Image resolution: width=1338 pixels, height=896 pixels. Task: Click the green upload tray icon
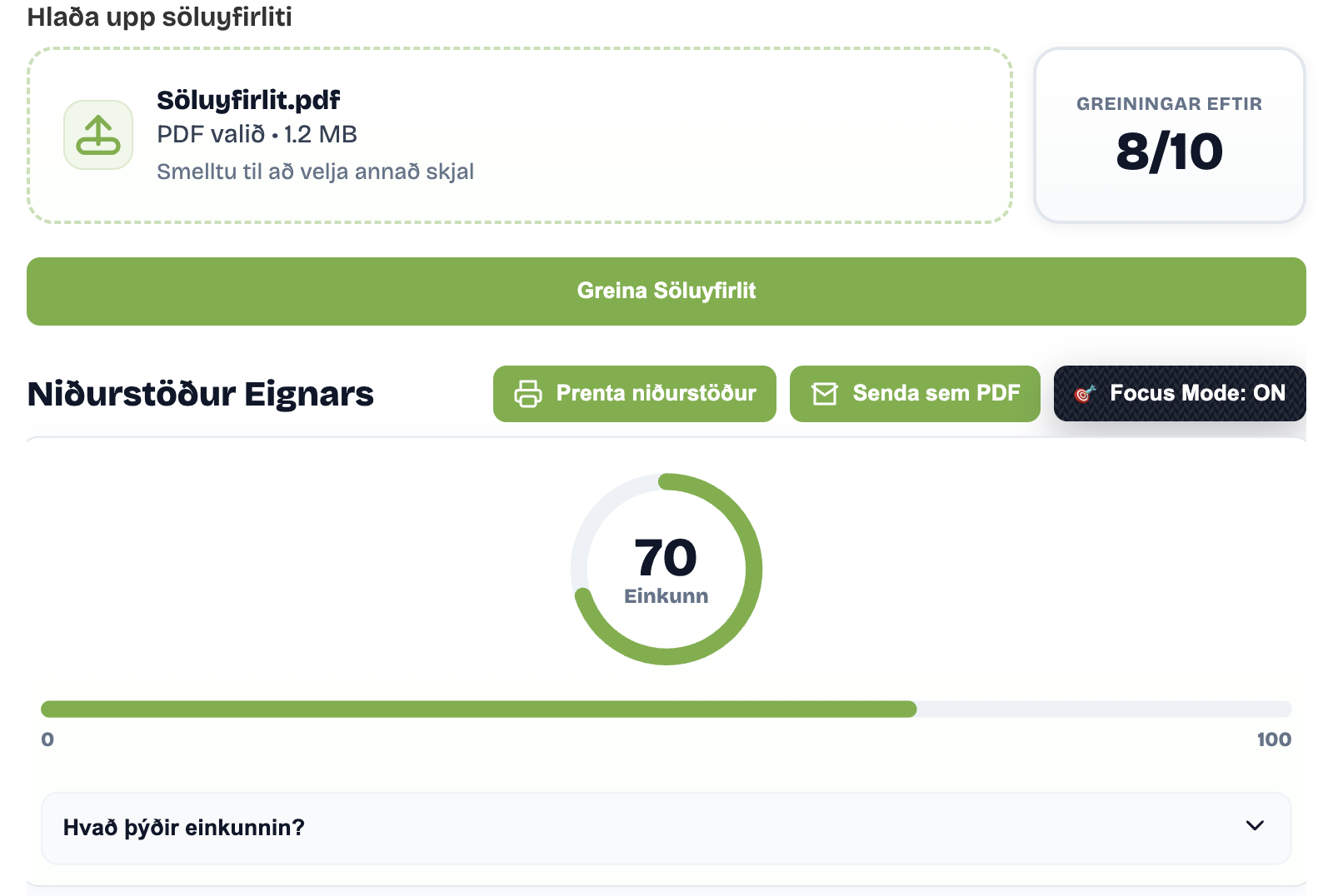[98, 135]
